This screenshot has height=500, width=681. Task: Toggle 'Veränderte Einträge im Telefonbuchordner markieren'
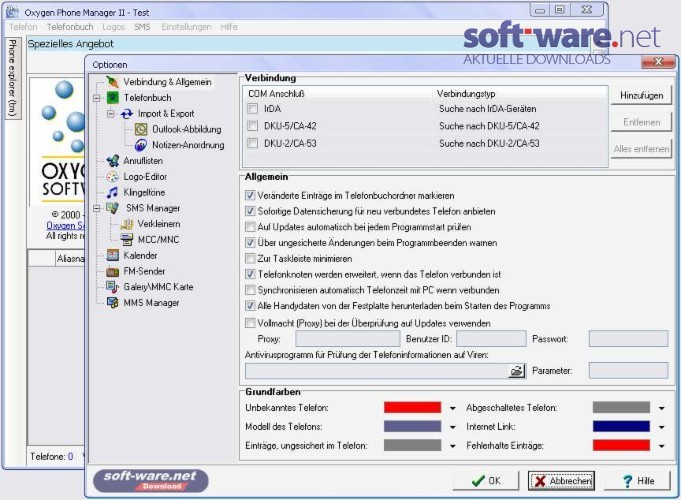250,195
